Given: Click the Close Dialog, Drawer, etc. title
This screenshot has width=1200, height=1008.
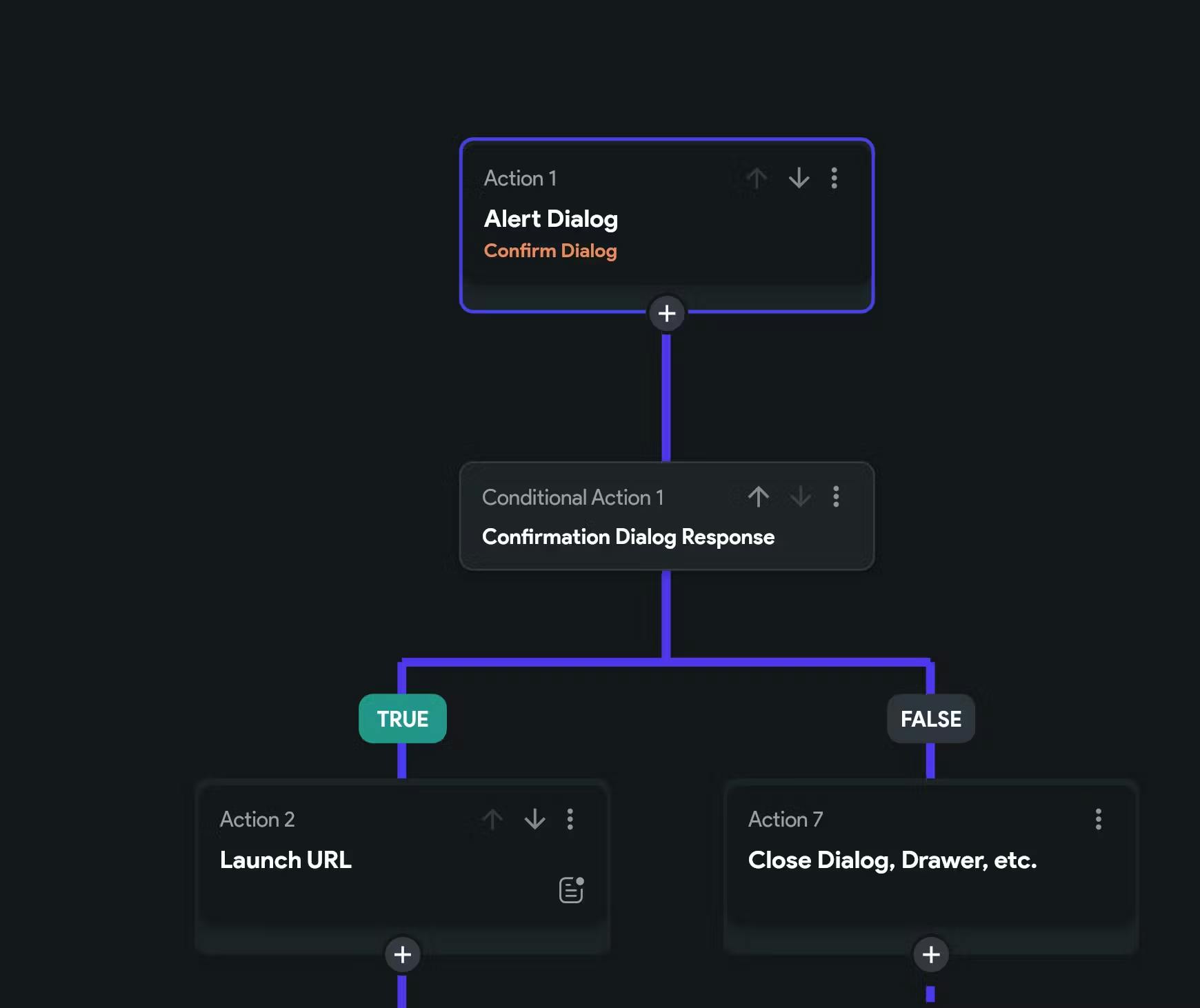Looking at the screenshot, I should [x=892, y=860].
